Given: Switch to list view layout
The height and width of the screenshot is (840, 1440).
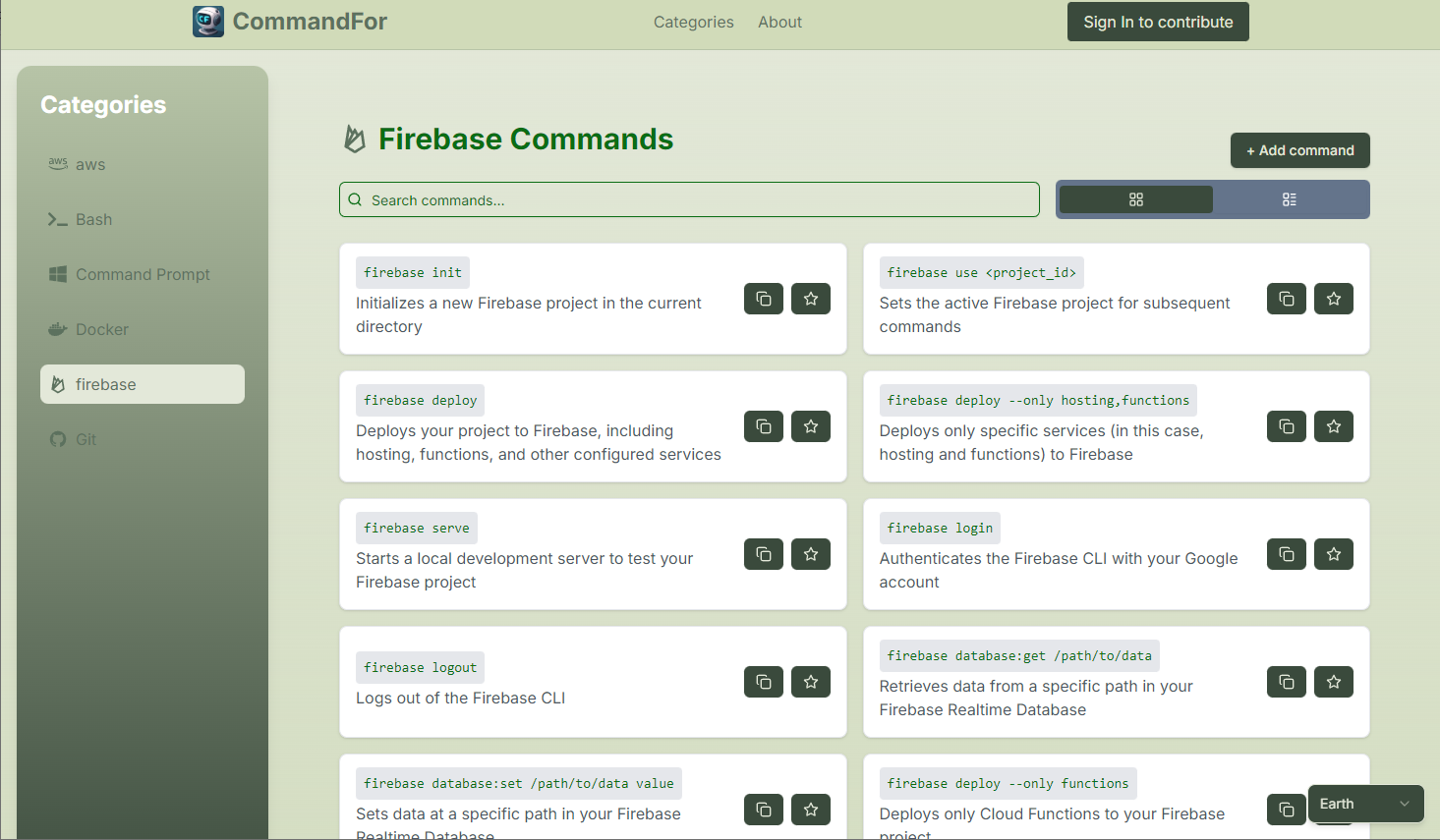Looking at the screenshot, I should point(1290,199).
